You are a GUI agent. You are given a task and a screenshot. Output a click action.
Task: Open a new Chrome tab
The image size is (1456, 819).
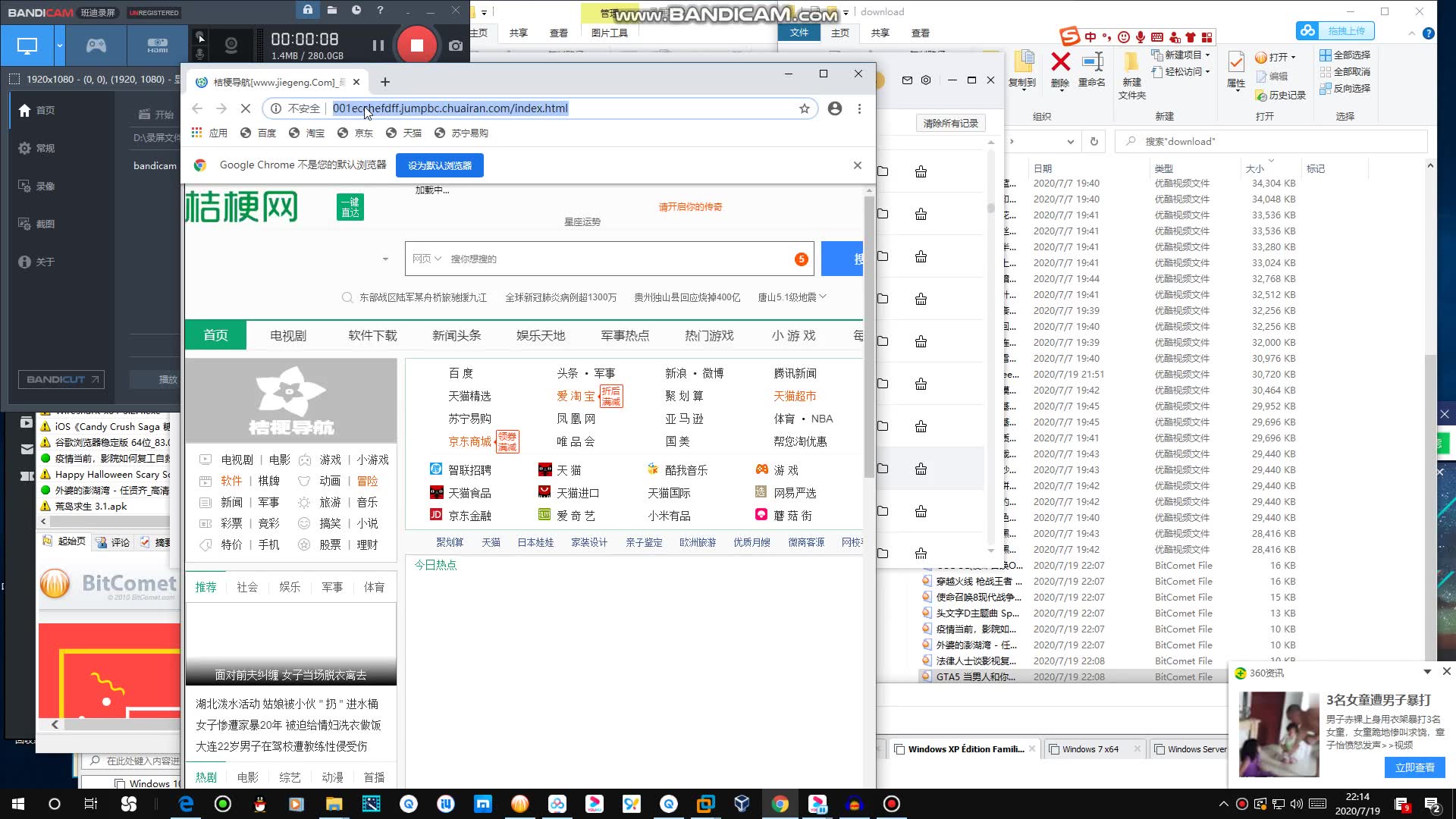point(384,82)
